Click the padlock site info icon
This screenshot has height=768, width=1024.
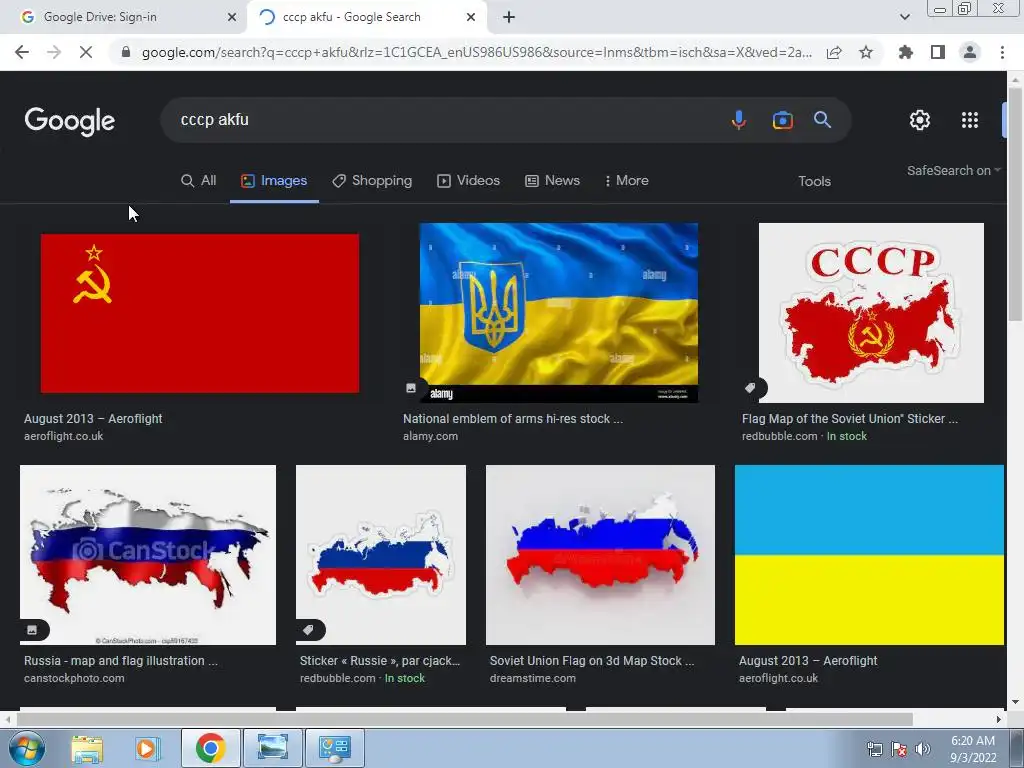click(x=126, y=52)
